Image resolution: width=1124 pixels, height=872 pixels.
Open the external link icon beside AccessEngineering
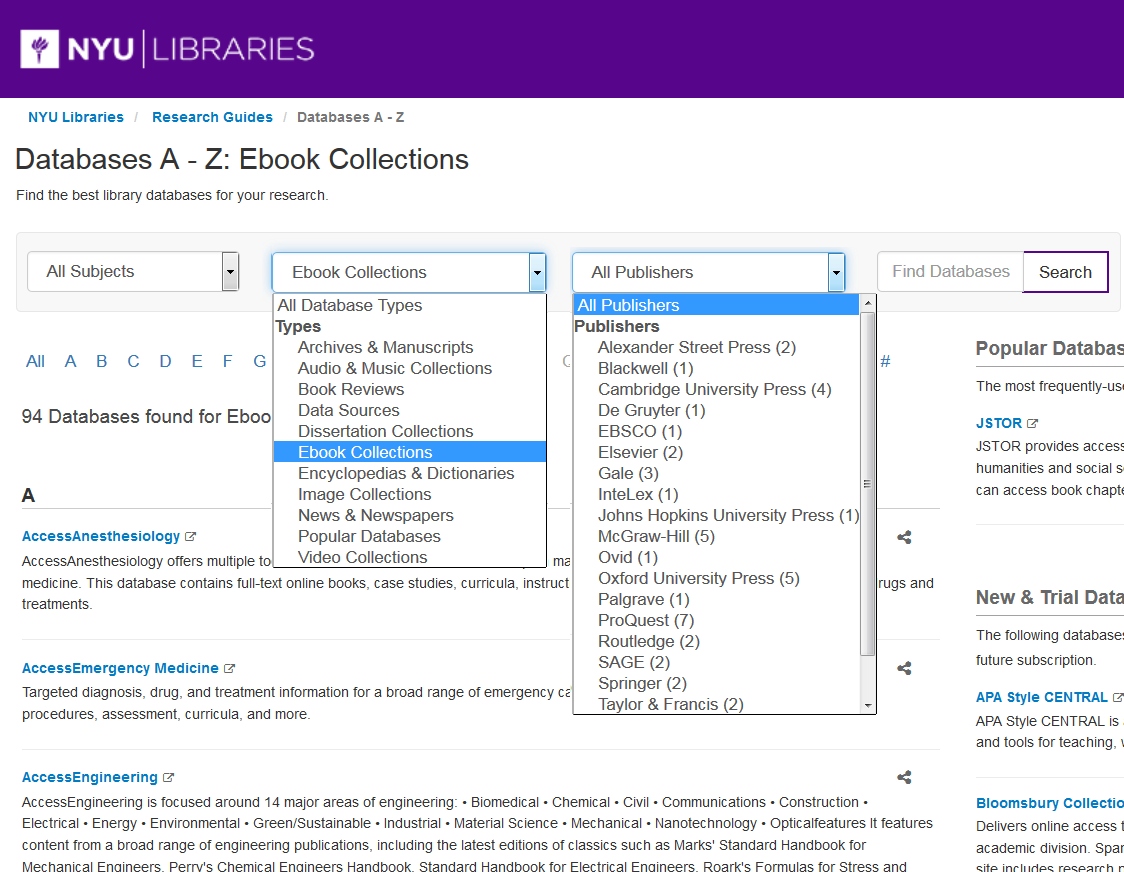point(168,777)
